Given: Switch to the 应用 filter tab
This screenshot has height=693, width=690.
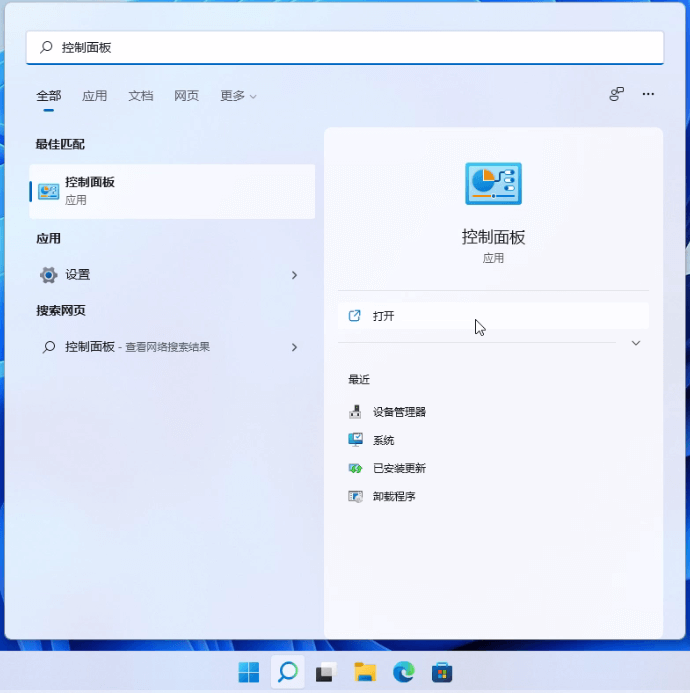Looking at the screenshot, I should point(95,96).
